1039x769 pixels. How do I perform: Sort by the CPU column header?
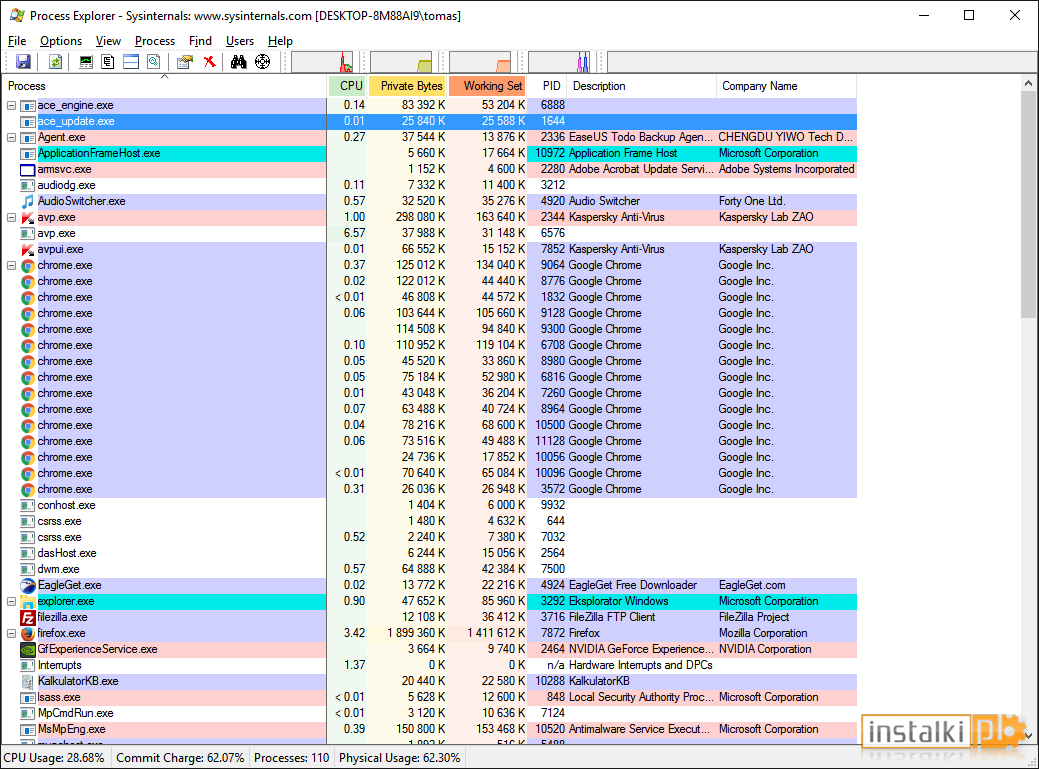347,86
